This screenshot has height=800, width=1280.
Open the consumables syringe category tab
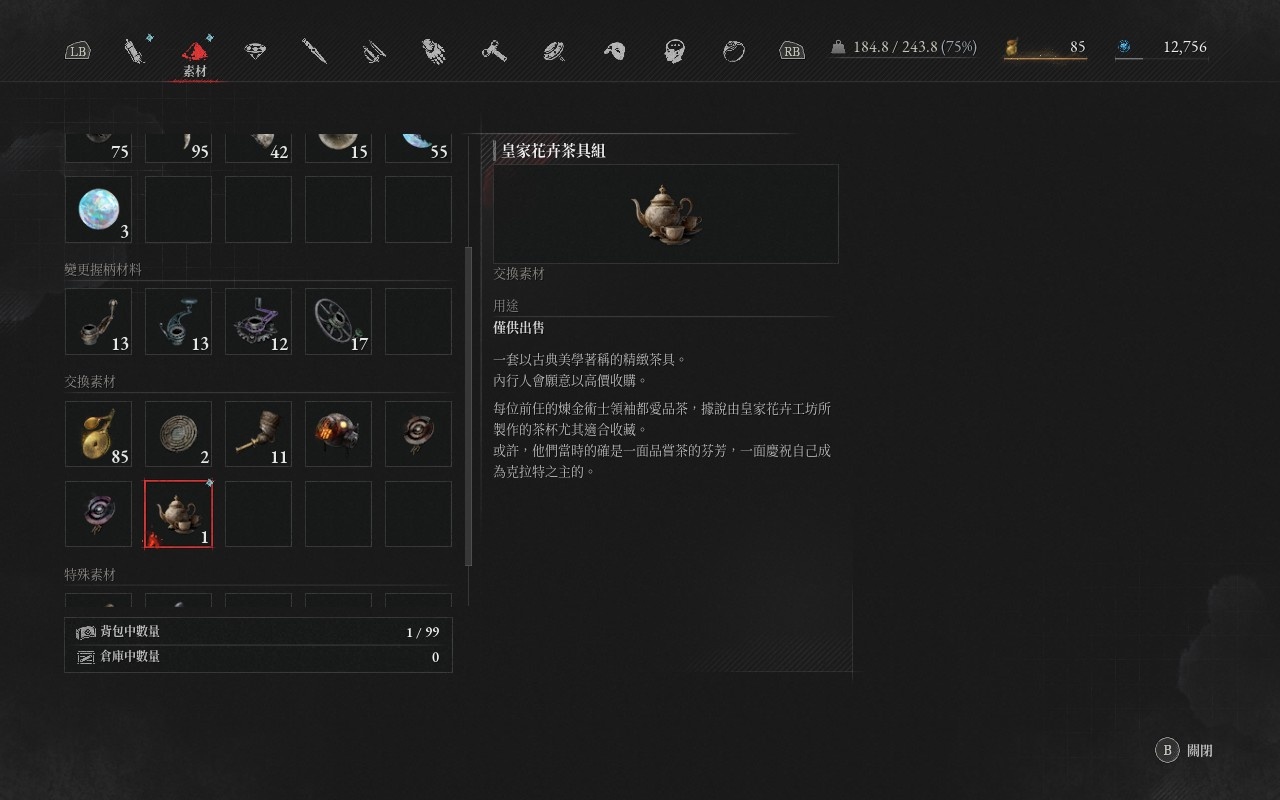click(x=134, y=50)
